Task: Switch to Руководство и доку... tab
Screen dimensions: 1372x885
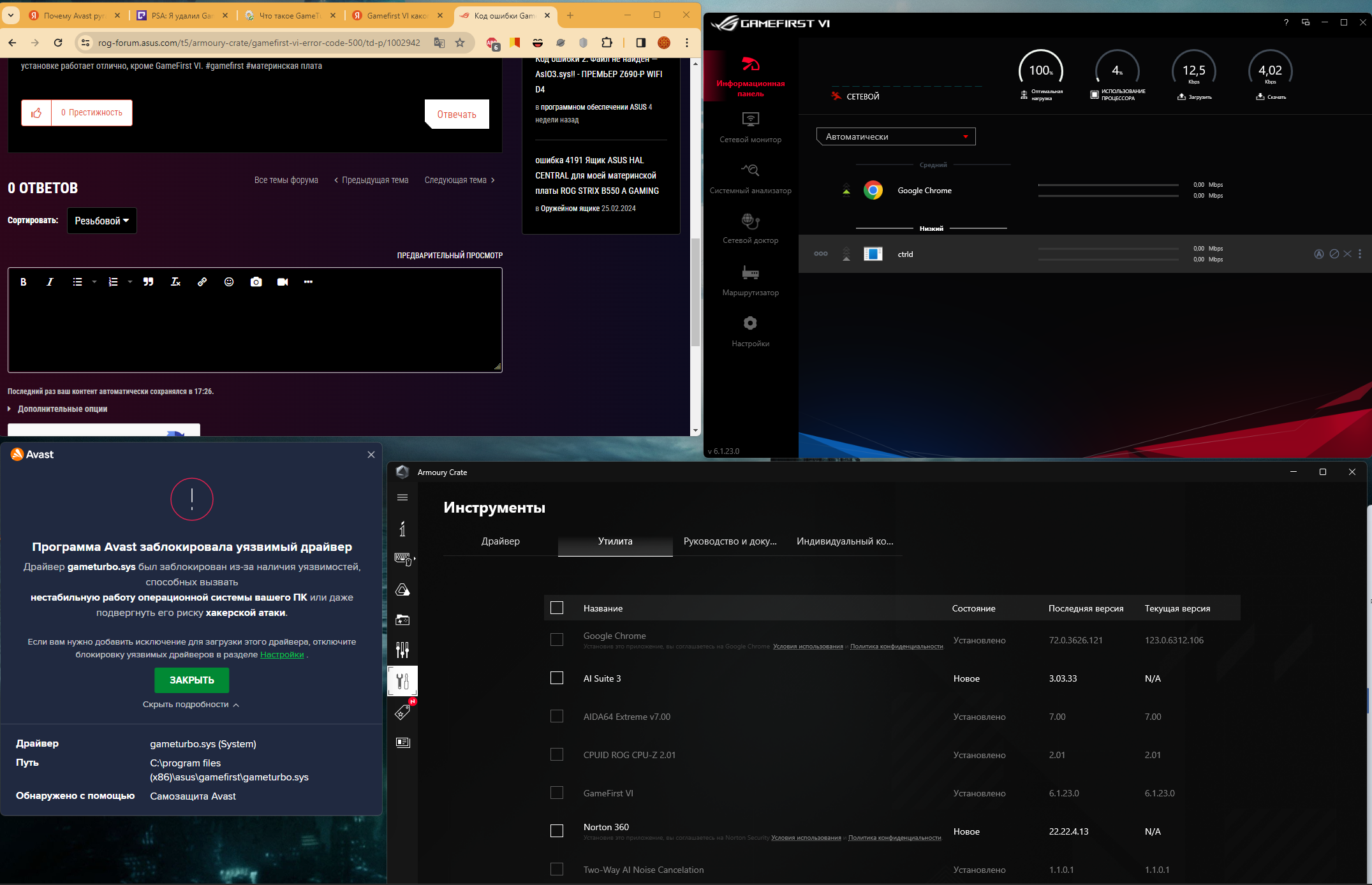Action: [x=730, y=541]
